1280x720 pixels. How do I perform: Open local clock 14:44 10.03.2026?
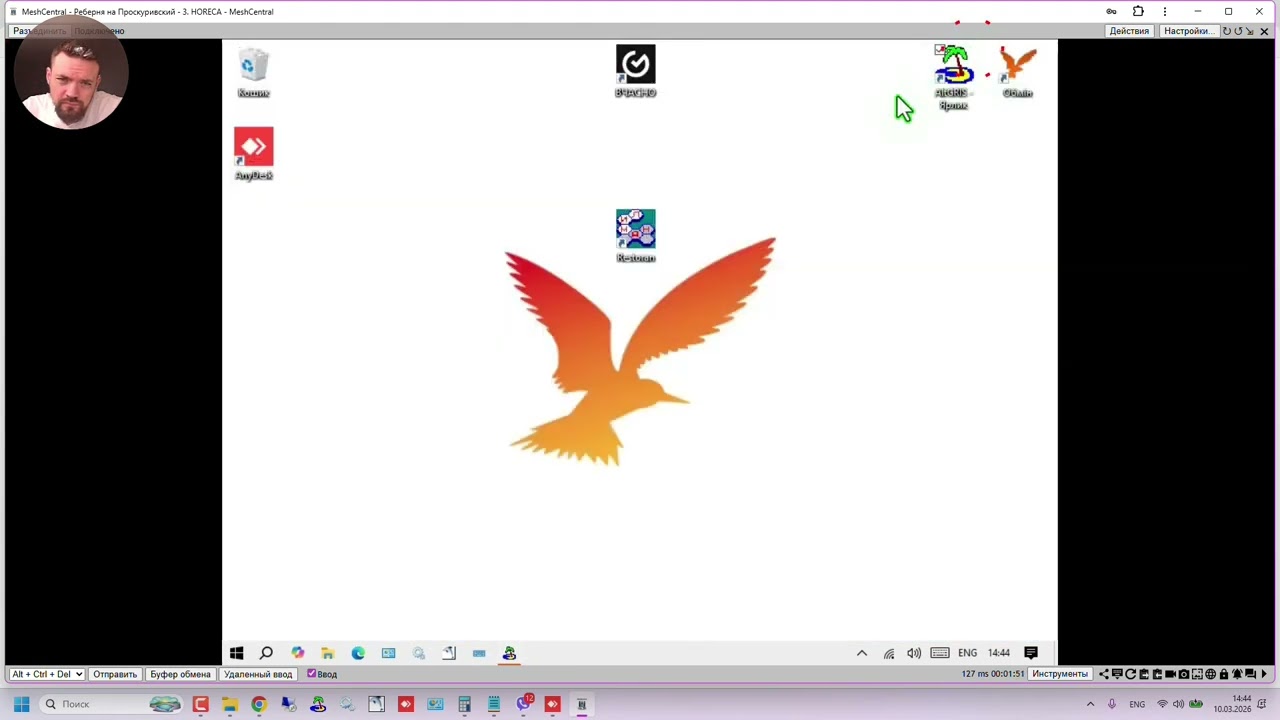(1232, 704)
